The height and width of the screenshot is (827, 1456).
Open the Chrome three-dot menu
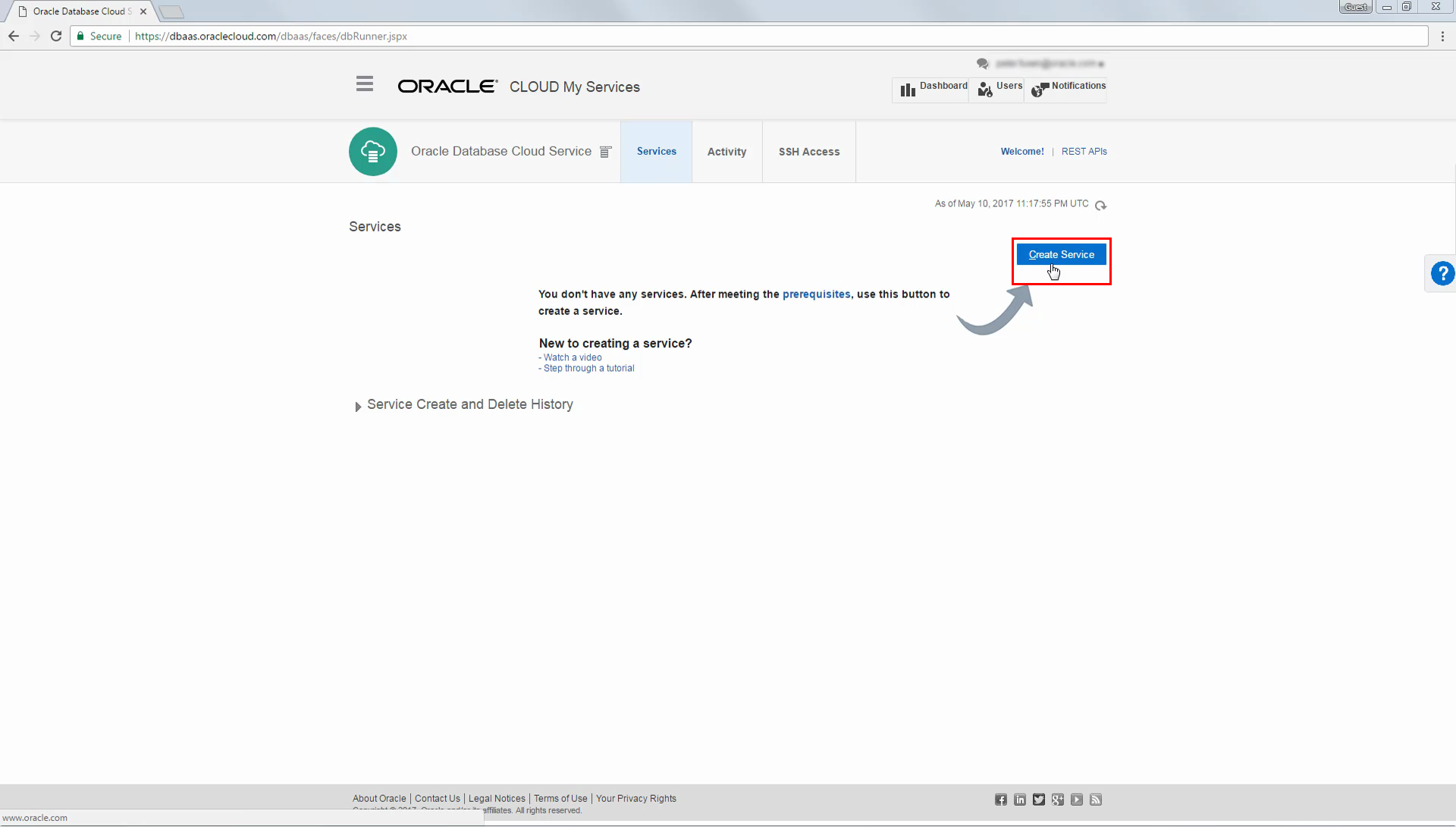point(1442,36)
